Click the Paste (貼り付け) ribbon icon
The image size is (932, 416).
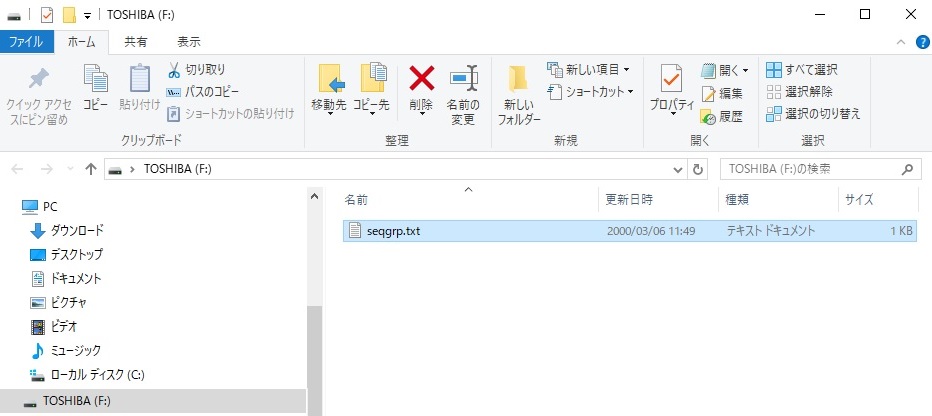(140, 79)
